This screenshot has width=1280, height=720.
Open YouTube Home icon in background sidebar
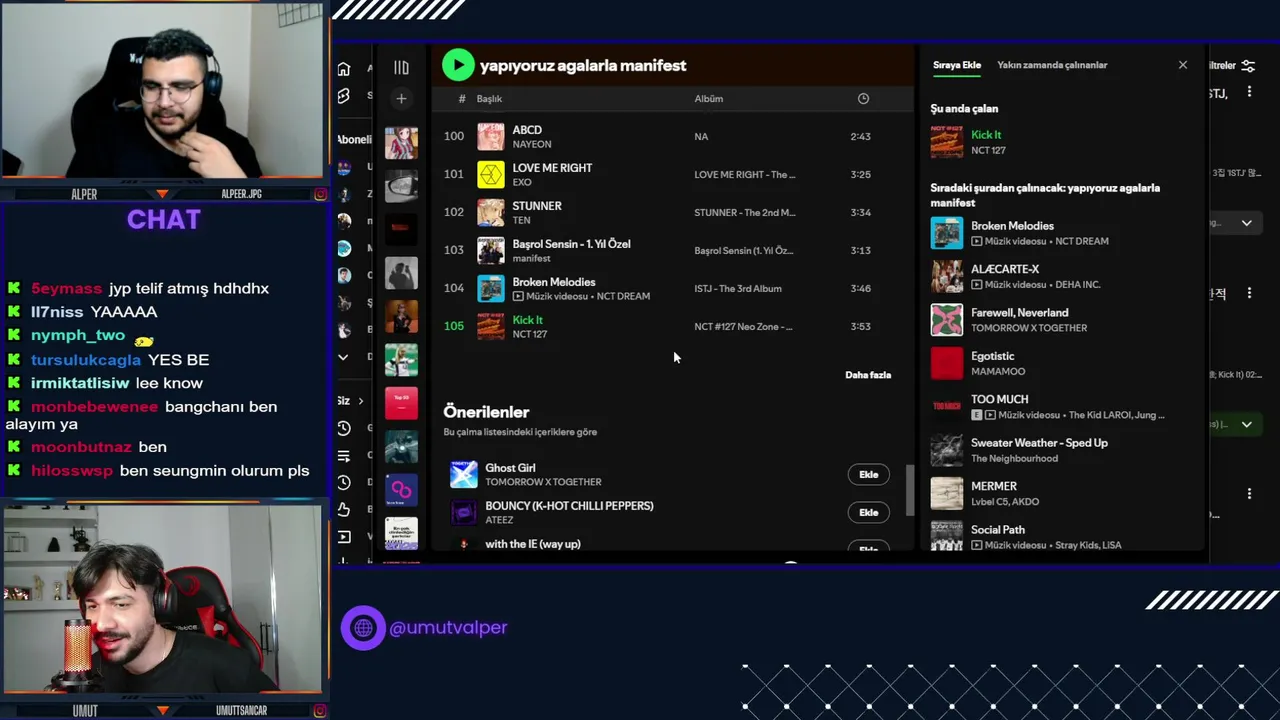coord(344,69)
